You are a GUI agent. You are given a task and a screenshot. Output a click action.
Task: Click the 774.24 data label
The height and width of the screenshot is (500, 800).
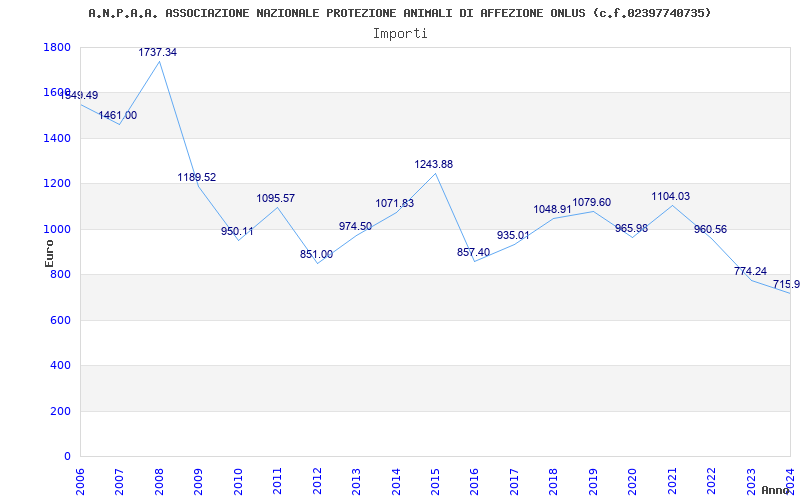[751, 271]
